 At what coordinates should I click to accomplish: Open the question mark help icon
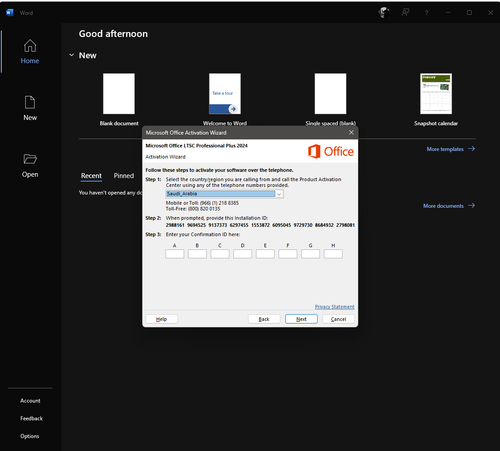[x=426, y=13]
